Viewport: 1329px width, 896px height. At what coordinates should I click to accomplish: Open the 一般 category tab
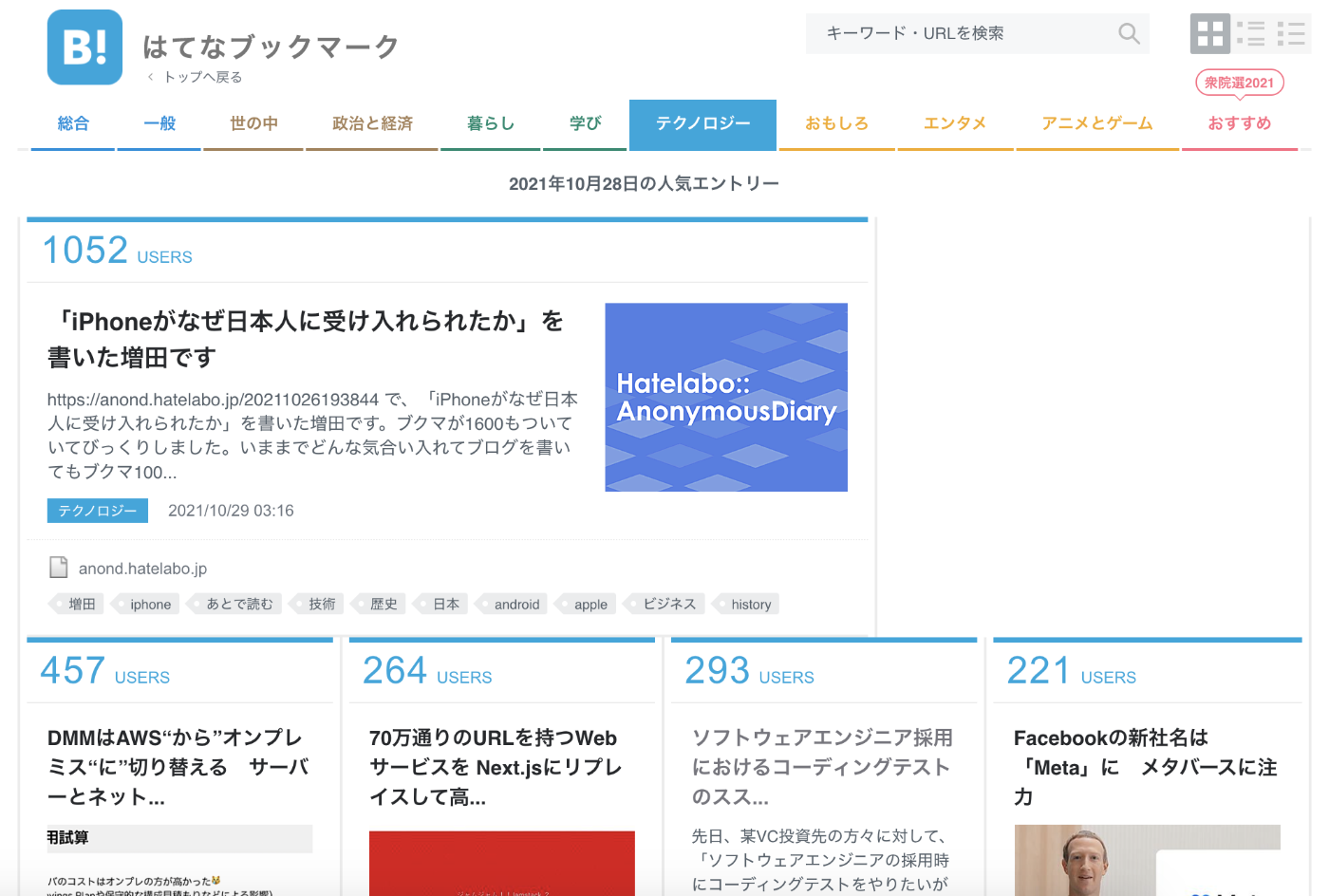click(x=159, y=124)
